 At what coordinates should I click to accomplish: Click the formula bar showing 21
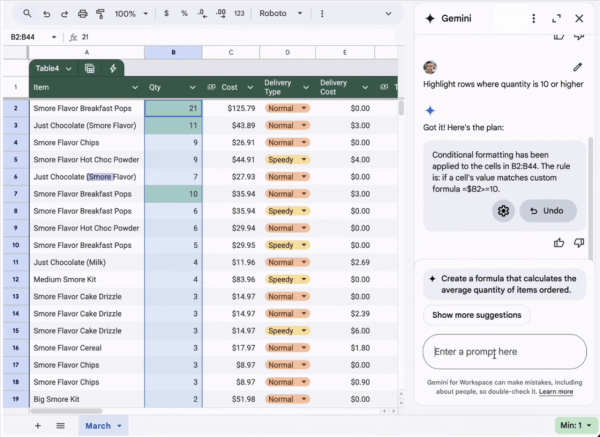click(x=237, y=37)
